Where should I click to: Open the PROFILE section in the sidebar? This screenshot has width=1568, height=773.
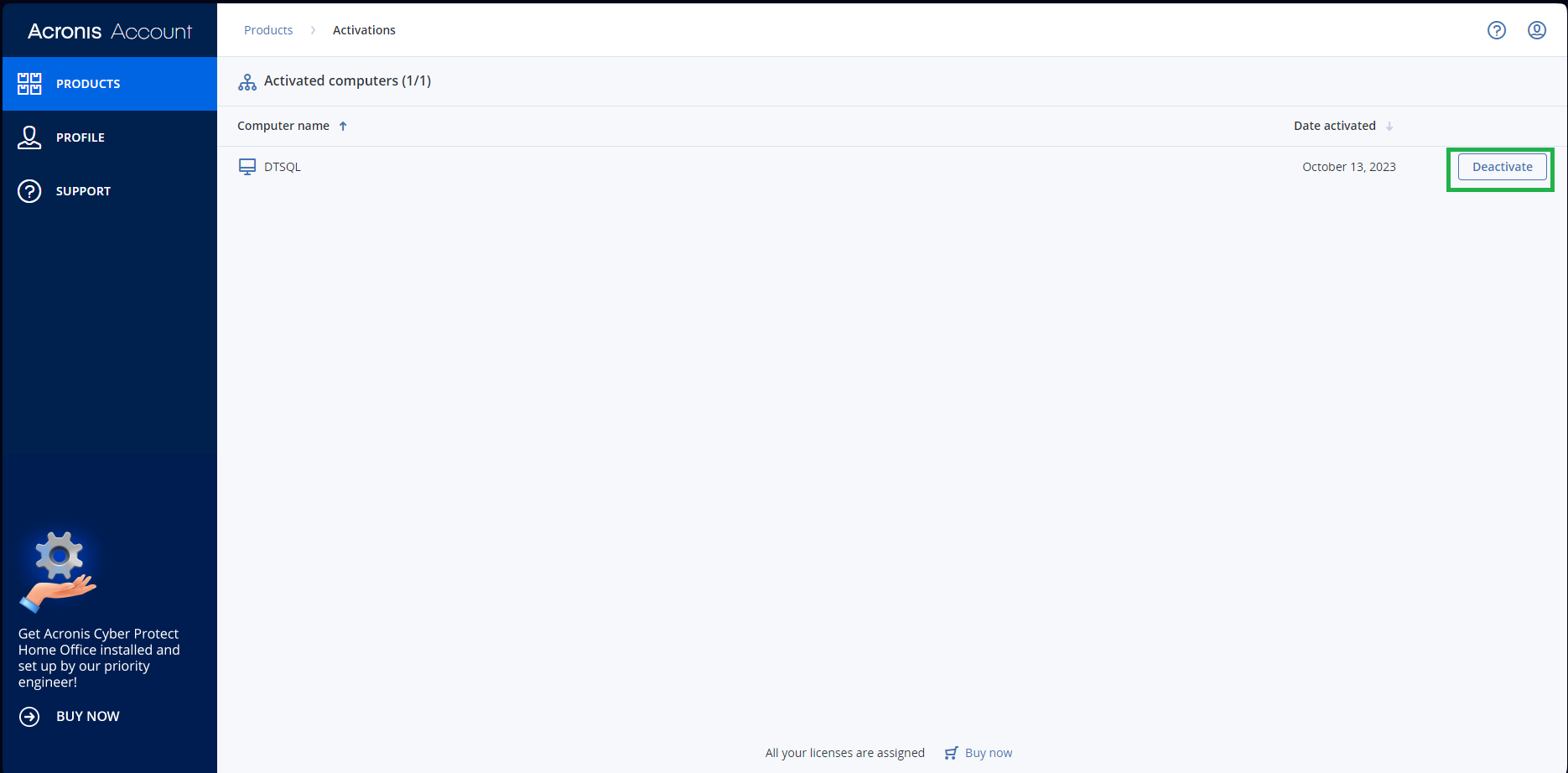point(80,137)
